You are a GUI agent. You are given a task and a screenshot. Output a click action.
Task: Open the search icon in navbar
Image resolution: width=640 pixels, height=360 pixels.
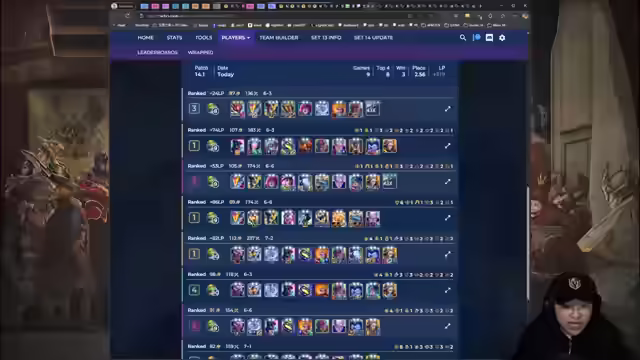tap(462, 38)
